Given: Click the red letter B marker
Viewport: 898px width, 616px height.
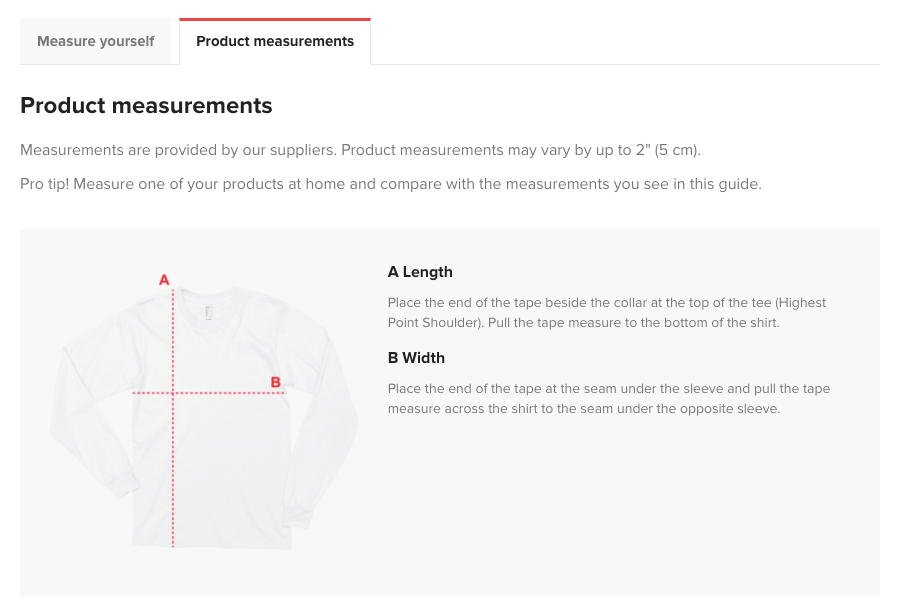Looking at the screenshot, I should tap(275, 381).
